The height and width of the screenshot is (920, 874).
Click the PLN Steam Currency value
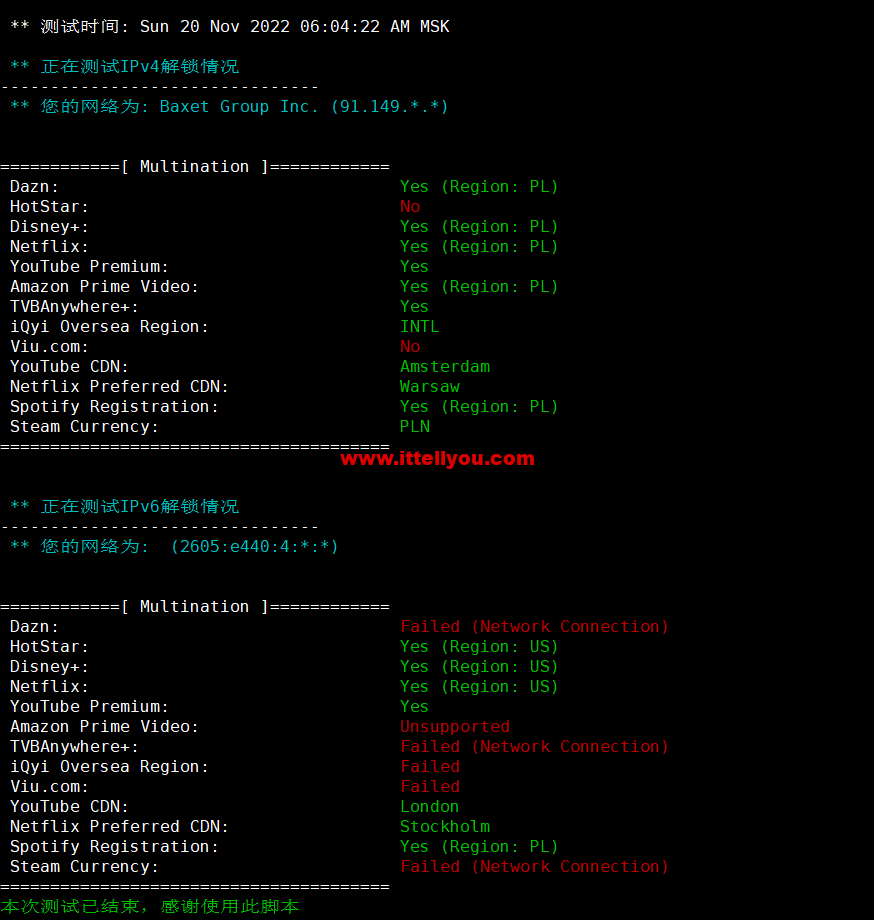pos(415,427)
